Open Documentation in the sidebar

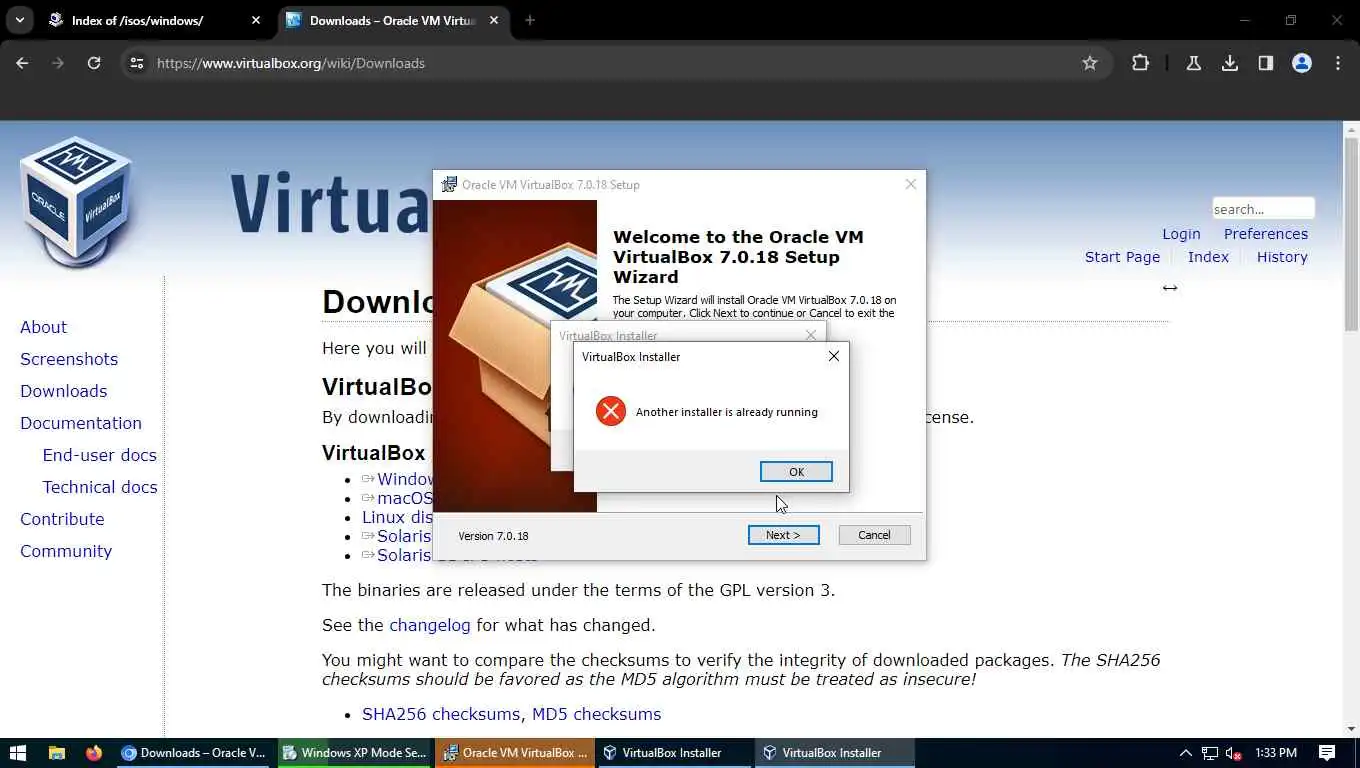point(81,423)
